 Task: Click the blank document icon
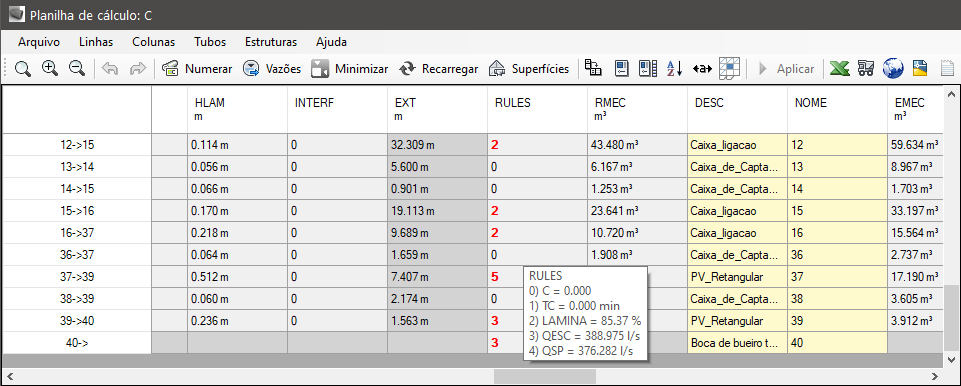[x=948, y=69]
